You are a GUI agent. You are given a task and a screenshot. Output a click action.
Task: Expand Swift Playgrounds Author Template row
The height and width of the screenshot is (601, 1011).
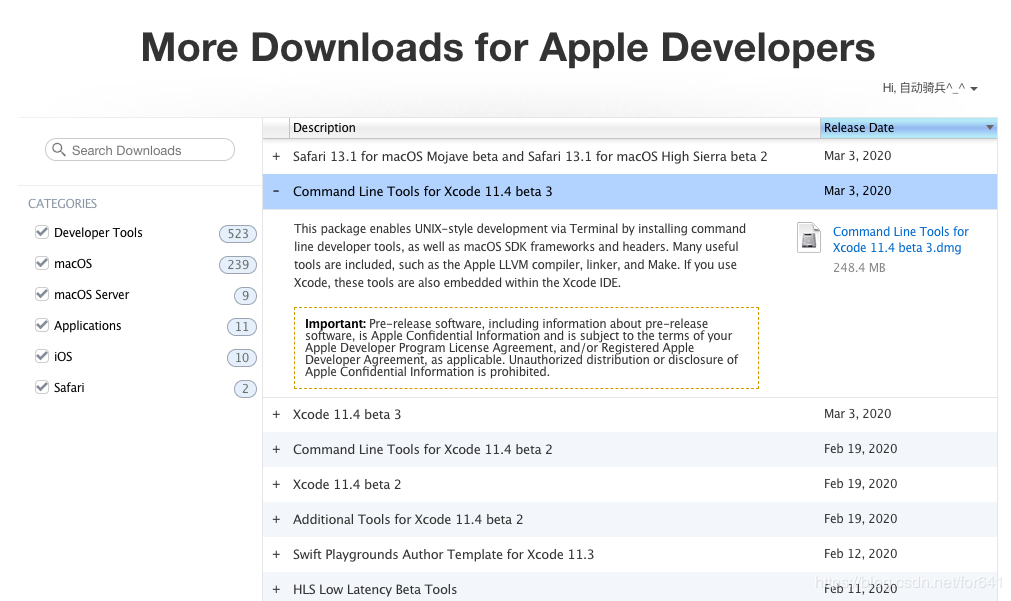[276, 554]
